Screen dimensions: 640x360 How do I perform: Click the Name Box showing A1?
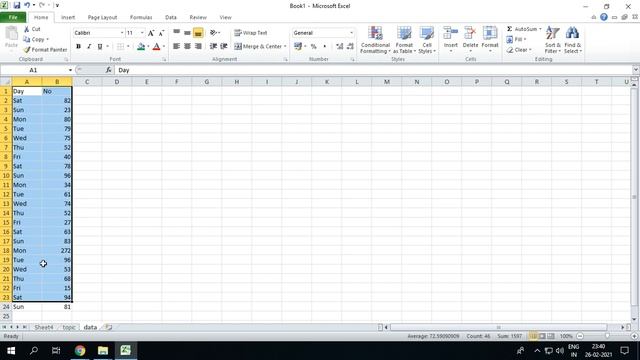point(33,70)
